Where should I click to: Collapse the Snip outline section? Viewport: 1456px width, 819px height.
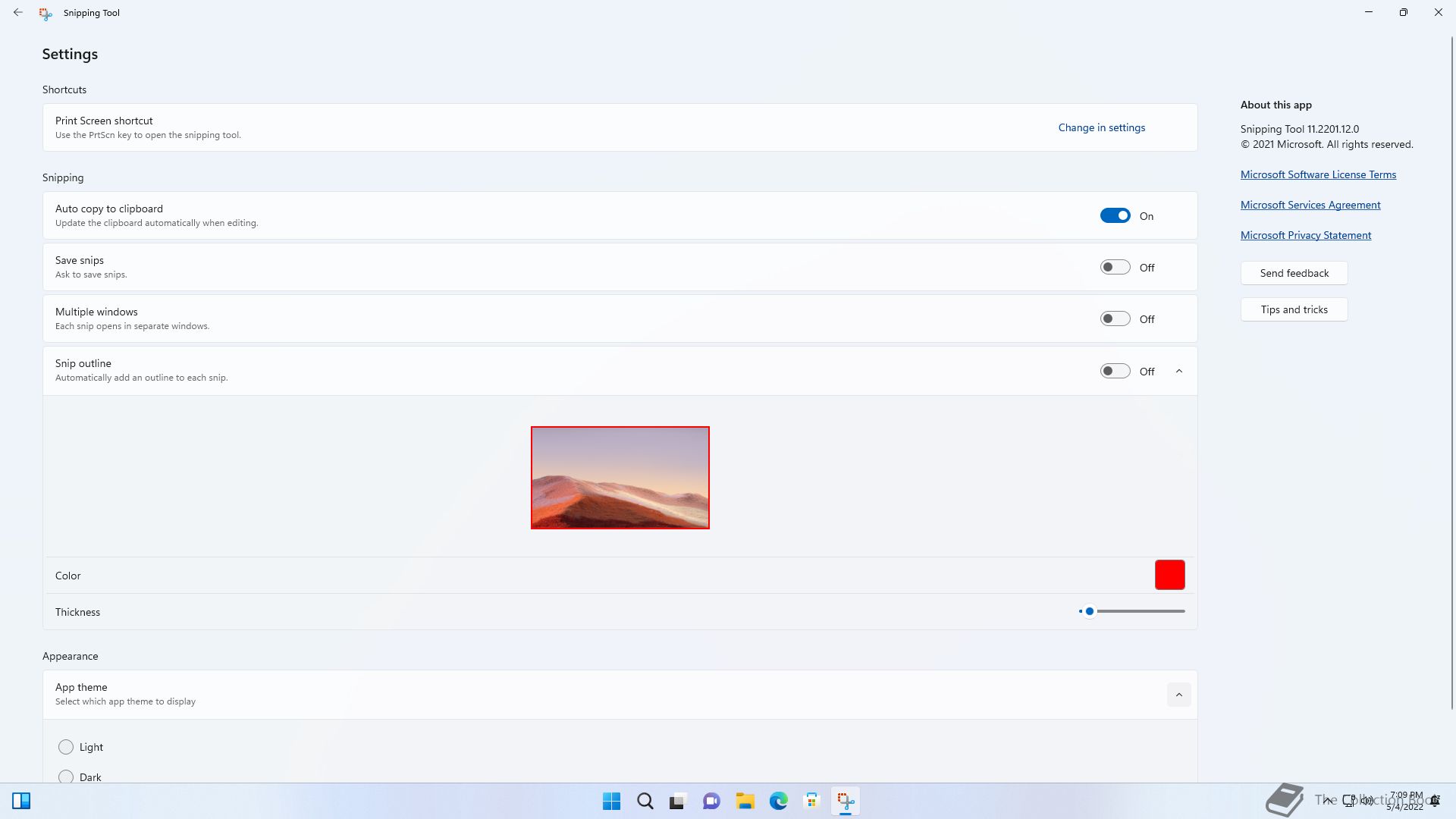click(1178, 371)
